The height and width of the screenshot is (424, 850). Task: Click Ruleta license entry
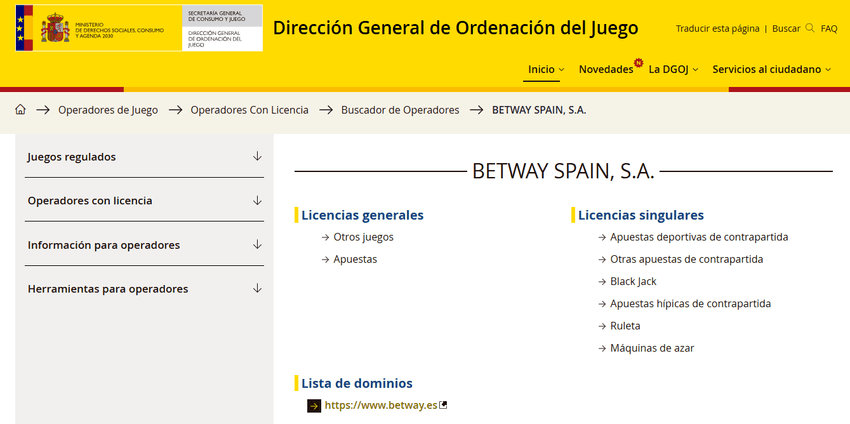click(625, 326)
